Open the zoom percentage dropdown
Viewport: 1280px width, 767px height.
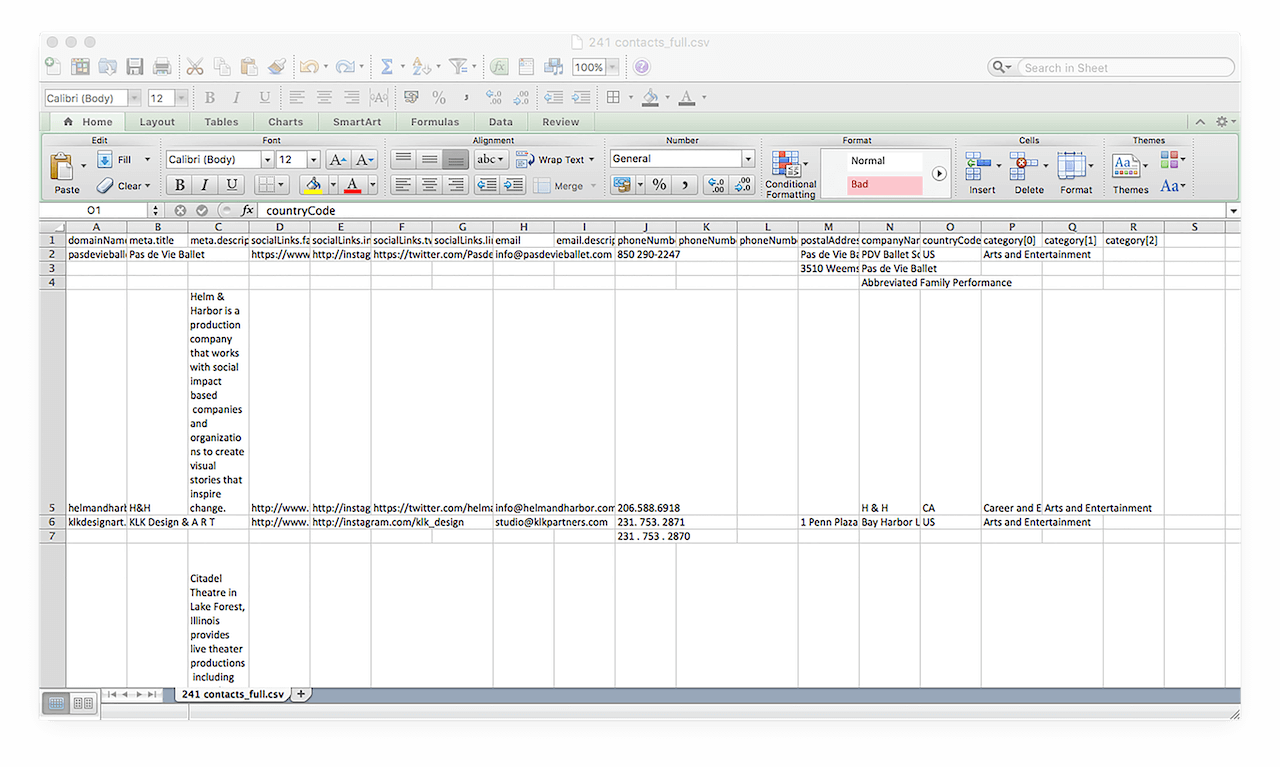click(x=612, y=67)
